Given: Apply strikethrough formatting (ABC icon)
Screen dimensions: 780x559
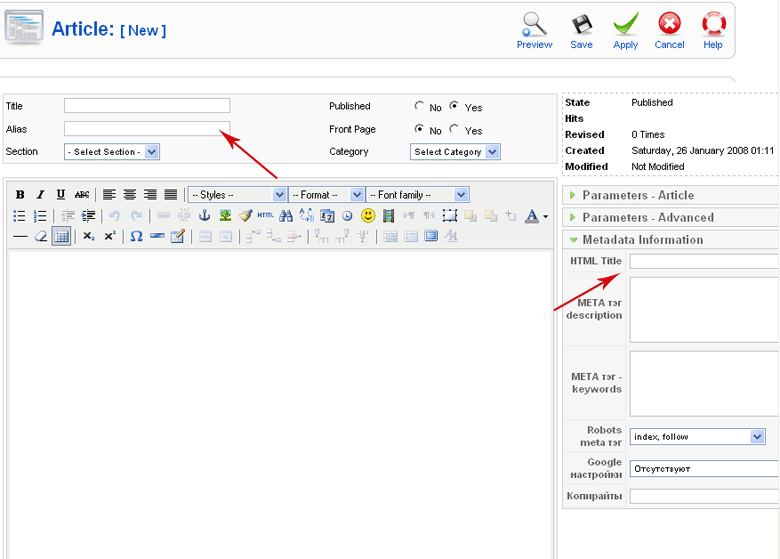Looking at the screenshot, I should [82, 194].
